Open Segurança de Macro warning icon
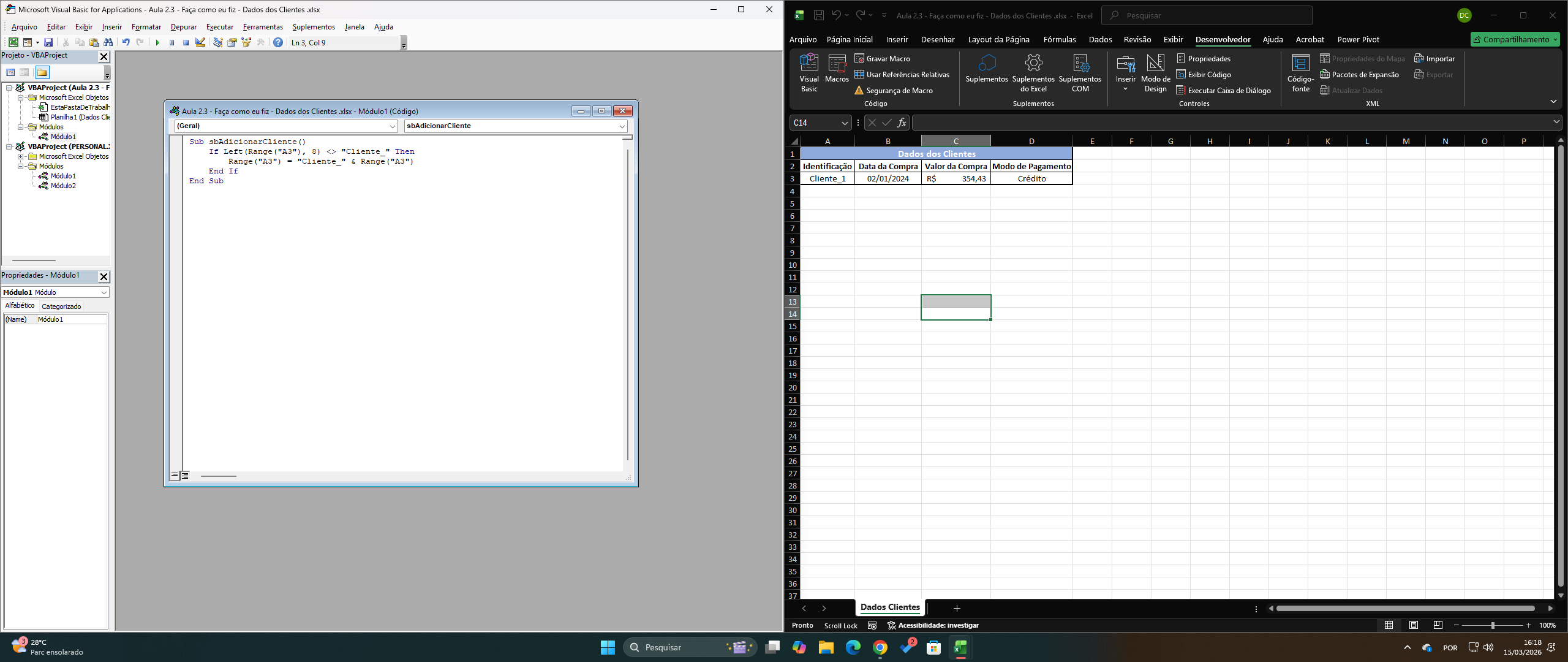This screenshot has width=1568, height=662. coord(859,91)
